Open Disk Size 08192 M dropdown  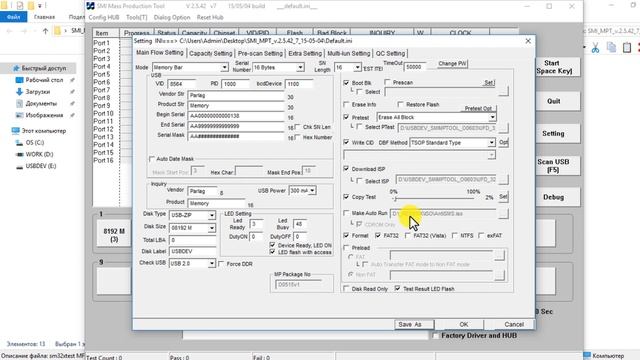(x=211, y=228)
